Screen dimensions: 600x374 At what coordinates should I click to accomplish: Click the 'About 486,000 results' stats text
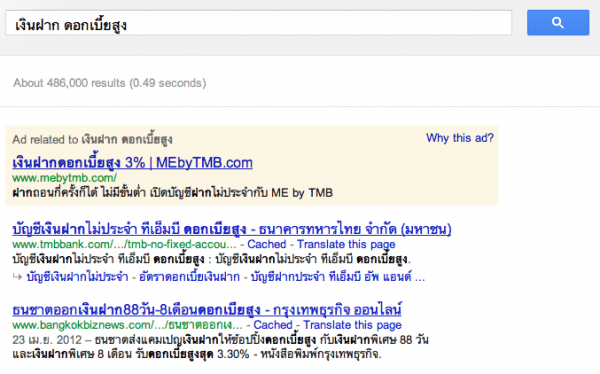[110, 83]
